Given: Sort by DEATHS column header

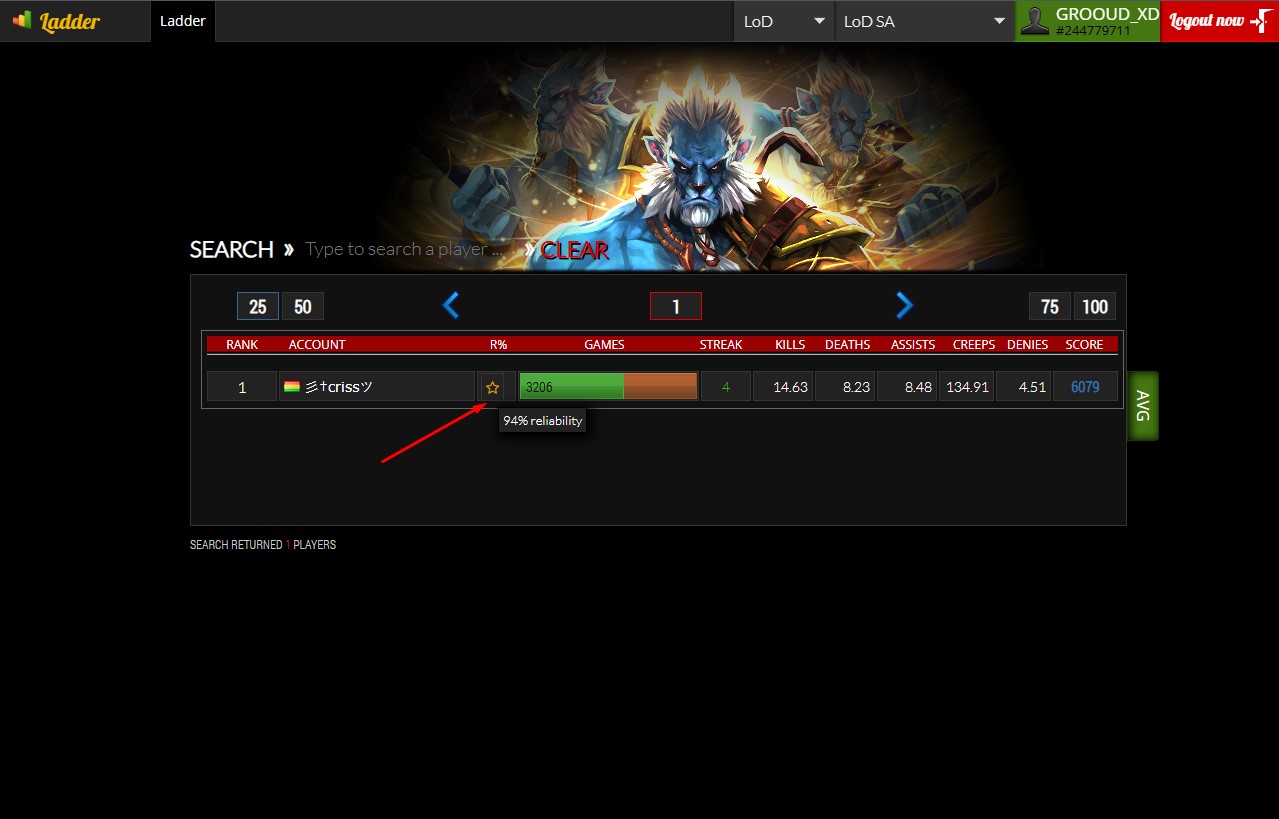Looking at the screenshot, I should tap(847, 344).
